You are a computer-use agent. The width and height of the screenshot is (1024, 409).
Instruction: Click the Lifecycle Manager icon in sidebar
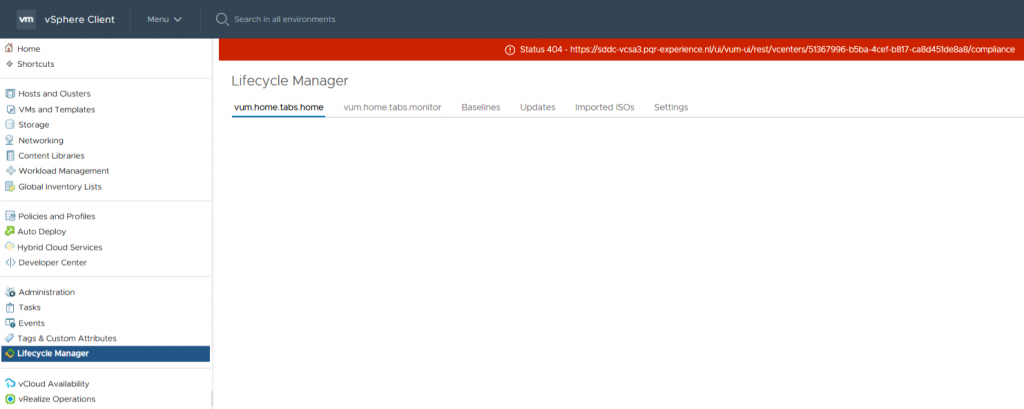click(10, 354)
